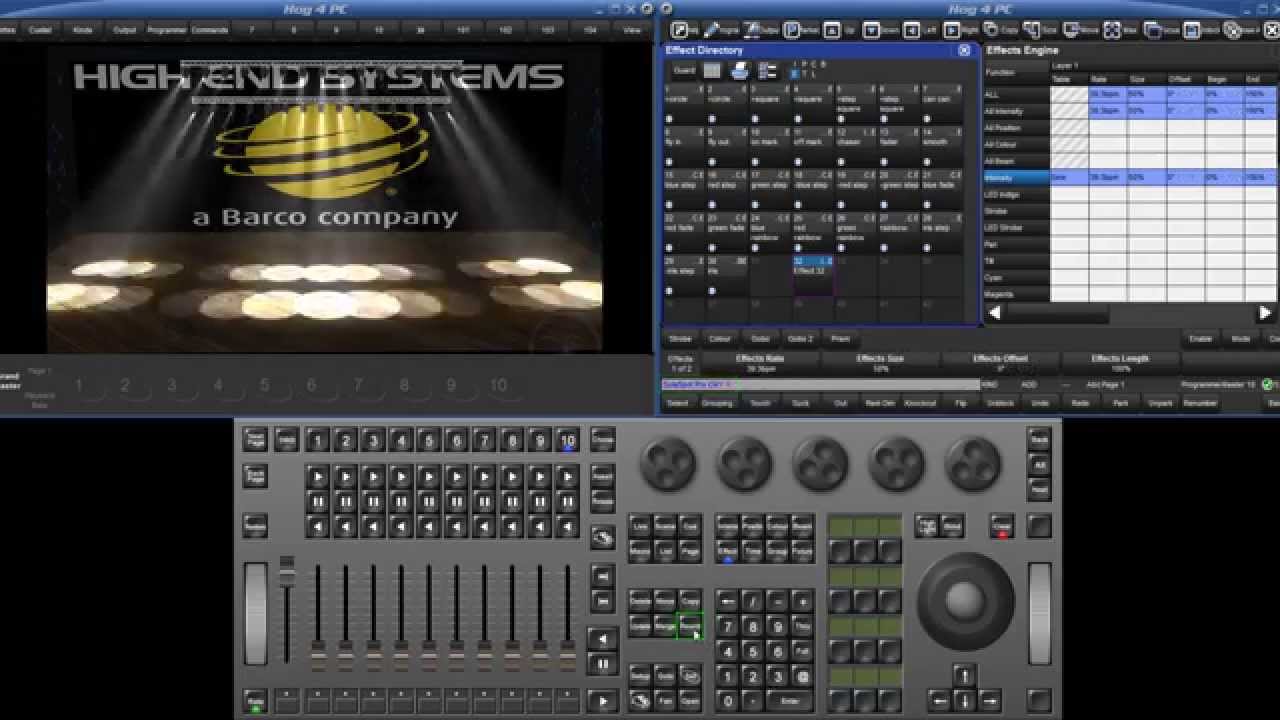
Task: Click the trackball on the console
Action: [965, 599]
